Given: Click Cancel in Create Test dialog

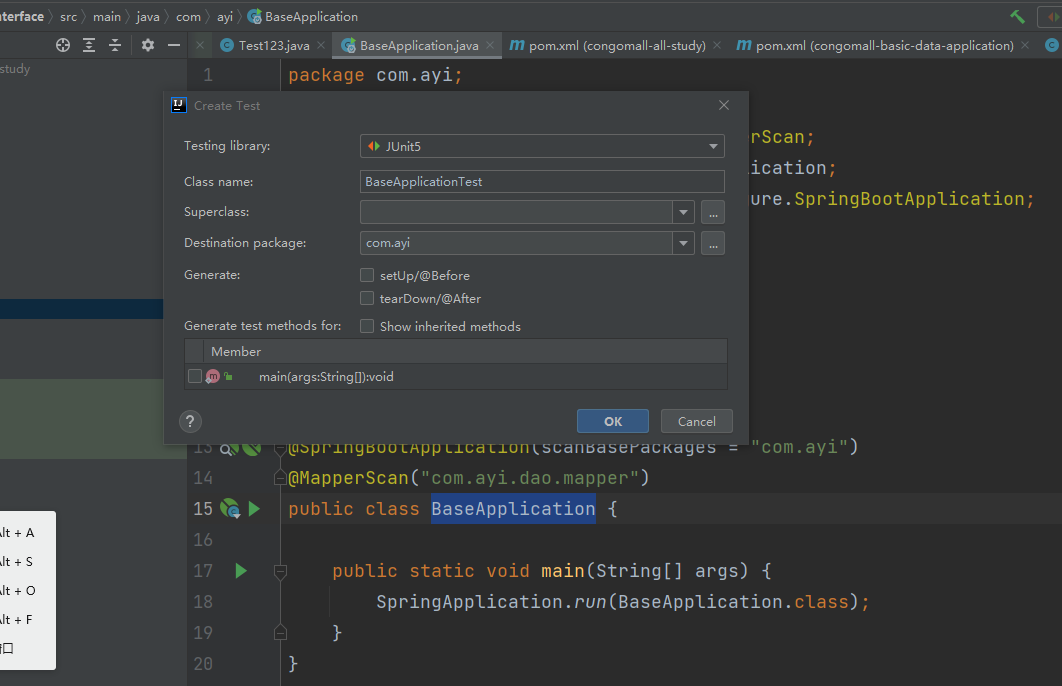Looking at the screenshot, I should point(697,421).
